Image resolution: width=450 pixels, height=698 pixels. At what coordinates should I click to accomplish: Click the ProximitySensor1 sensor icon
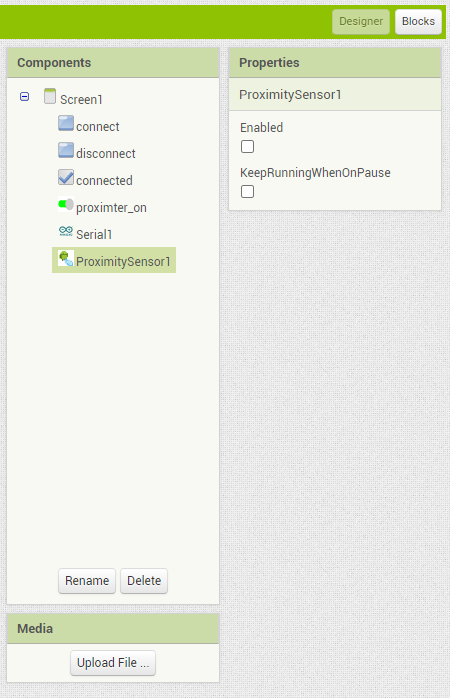click(66, 258)
